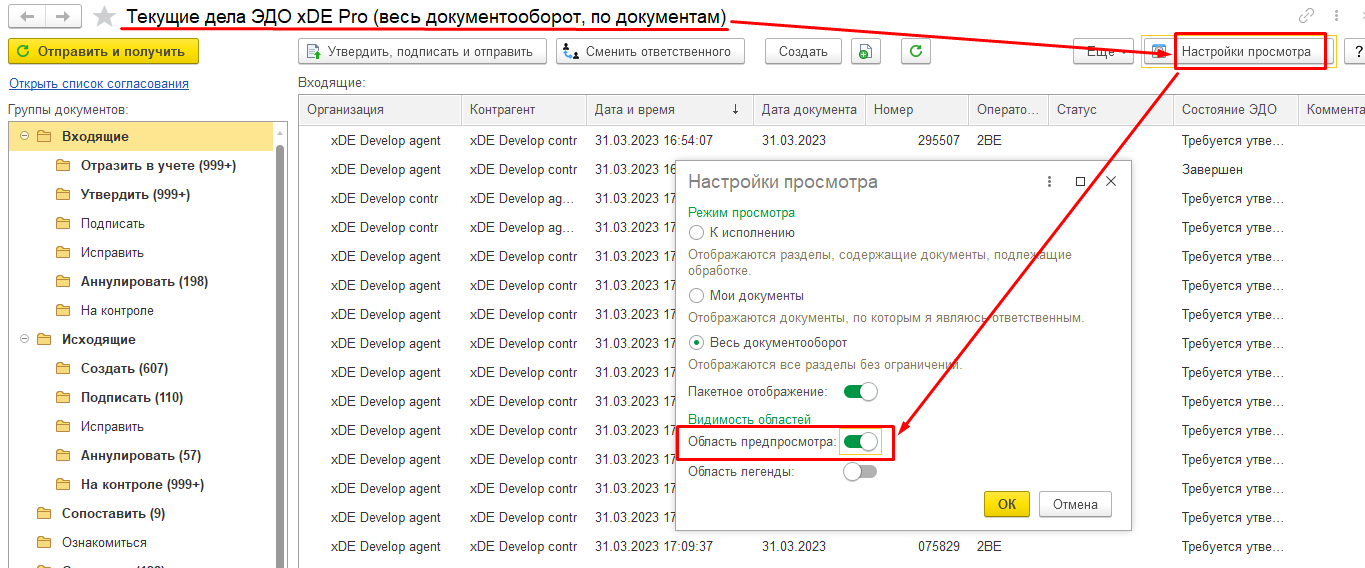
Task: Go forward with the right arrow button
Action: click(62, 16)
